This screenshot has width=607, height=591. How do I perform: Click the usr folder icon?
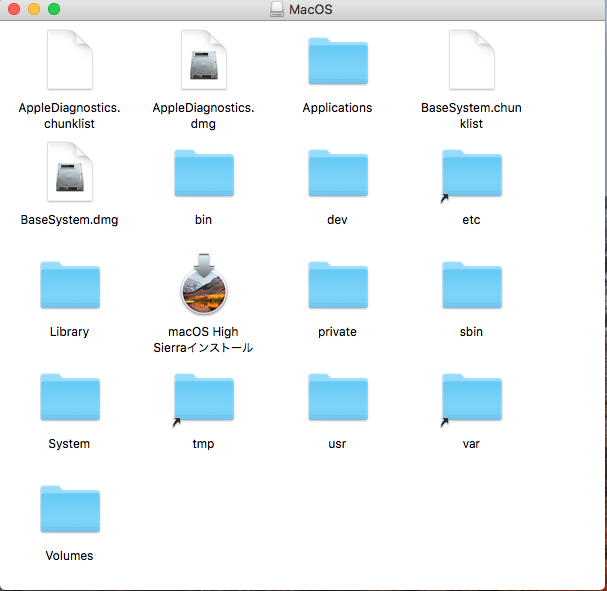(x=337, y=399)
